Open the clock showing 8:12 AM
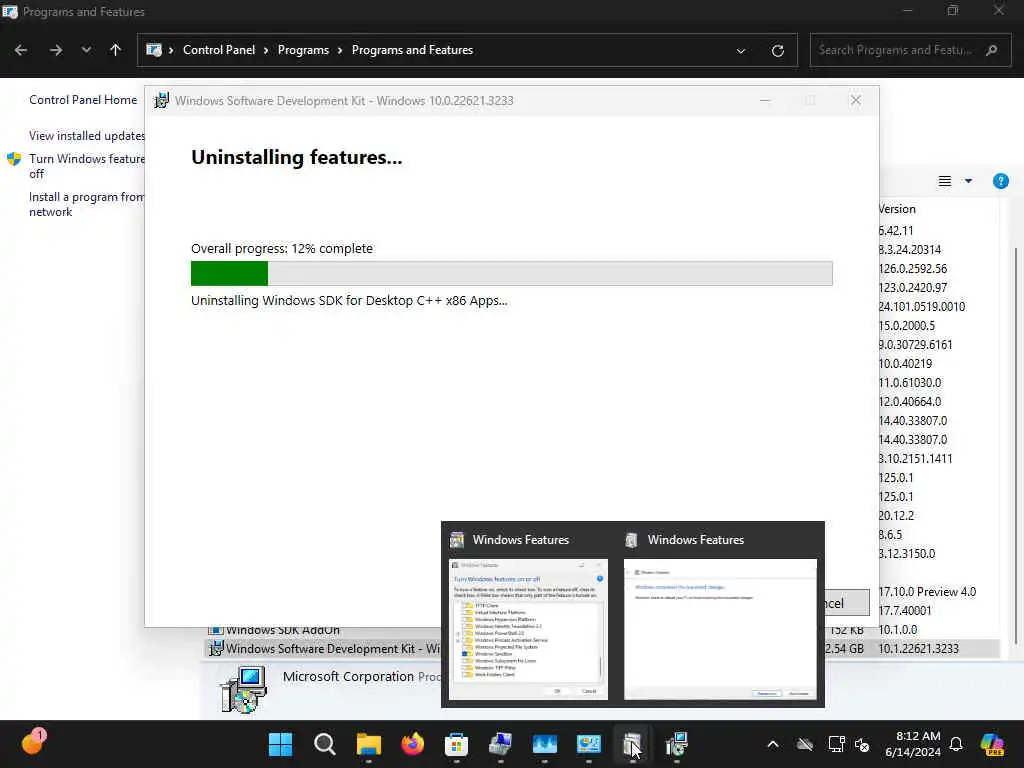This screenshot has width=1024, height=768. pos(913,744)
